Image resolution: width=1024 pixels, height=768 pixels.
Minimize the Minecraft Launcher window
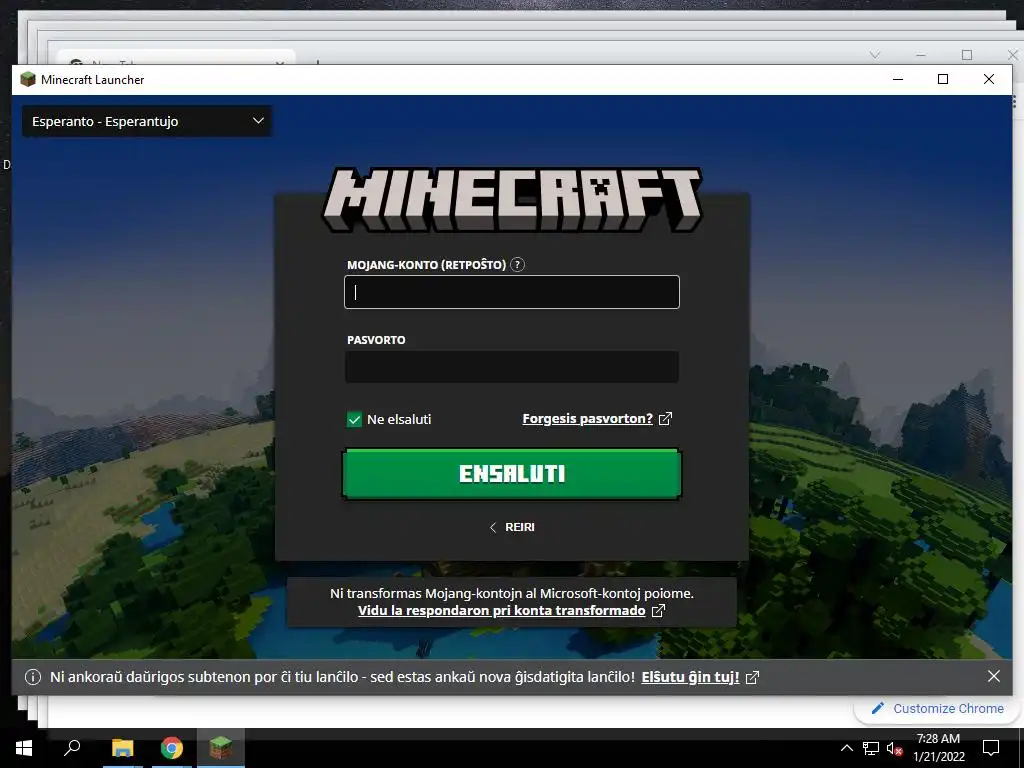click(898, 79)
